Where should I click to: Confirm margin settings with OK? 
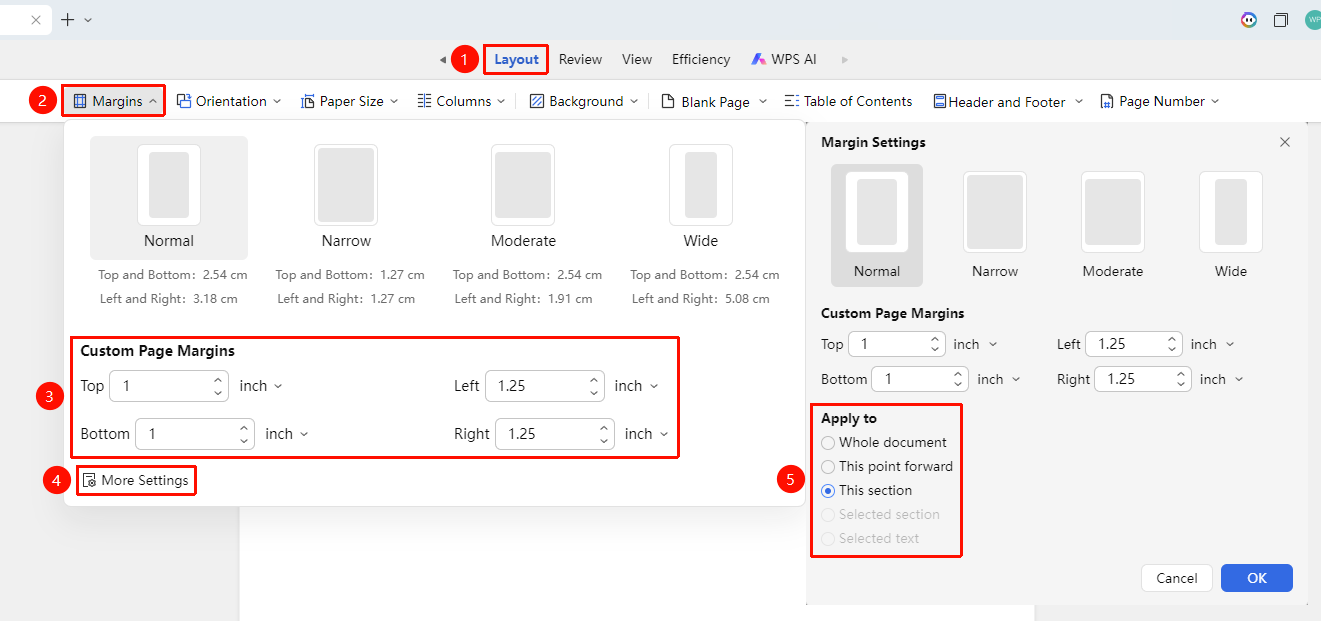pos(1257,578)
